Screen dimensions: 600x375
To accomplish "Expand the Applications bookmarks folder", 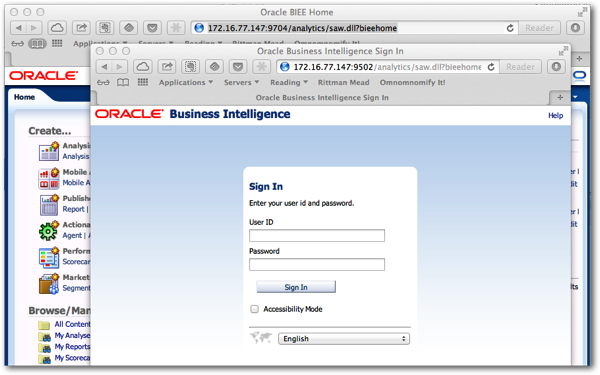I will point(186,82).
